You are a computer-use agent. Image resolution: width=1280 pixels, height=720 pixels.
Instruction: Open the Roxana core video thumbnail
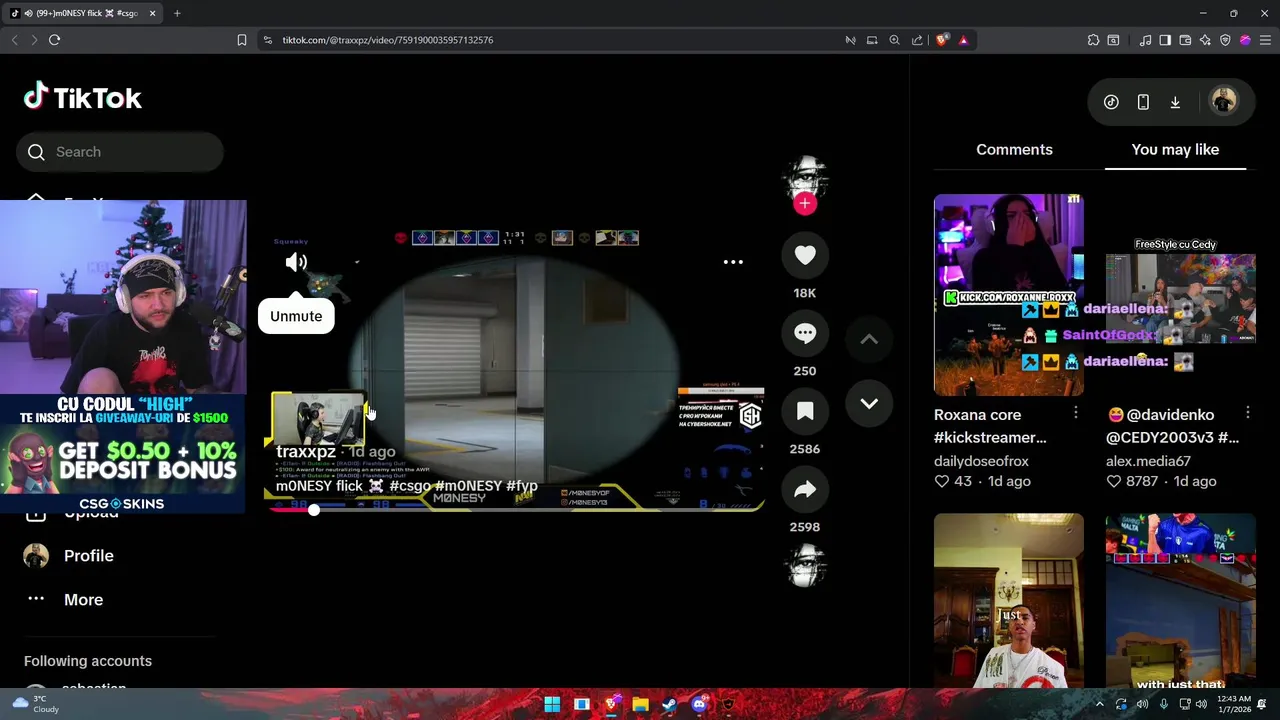pyautogui.click(x=1008, y=295)
